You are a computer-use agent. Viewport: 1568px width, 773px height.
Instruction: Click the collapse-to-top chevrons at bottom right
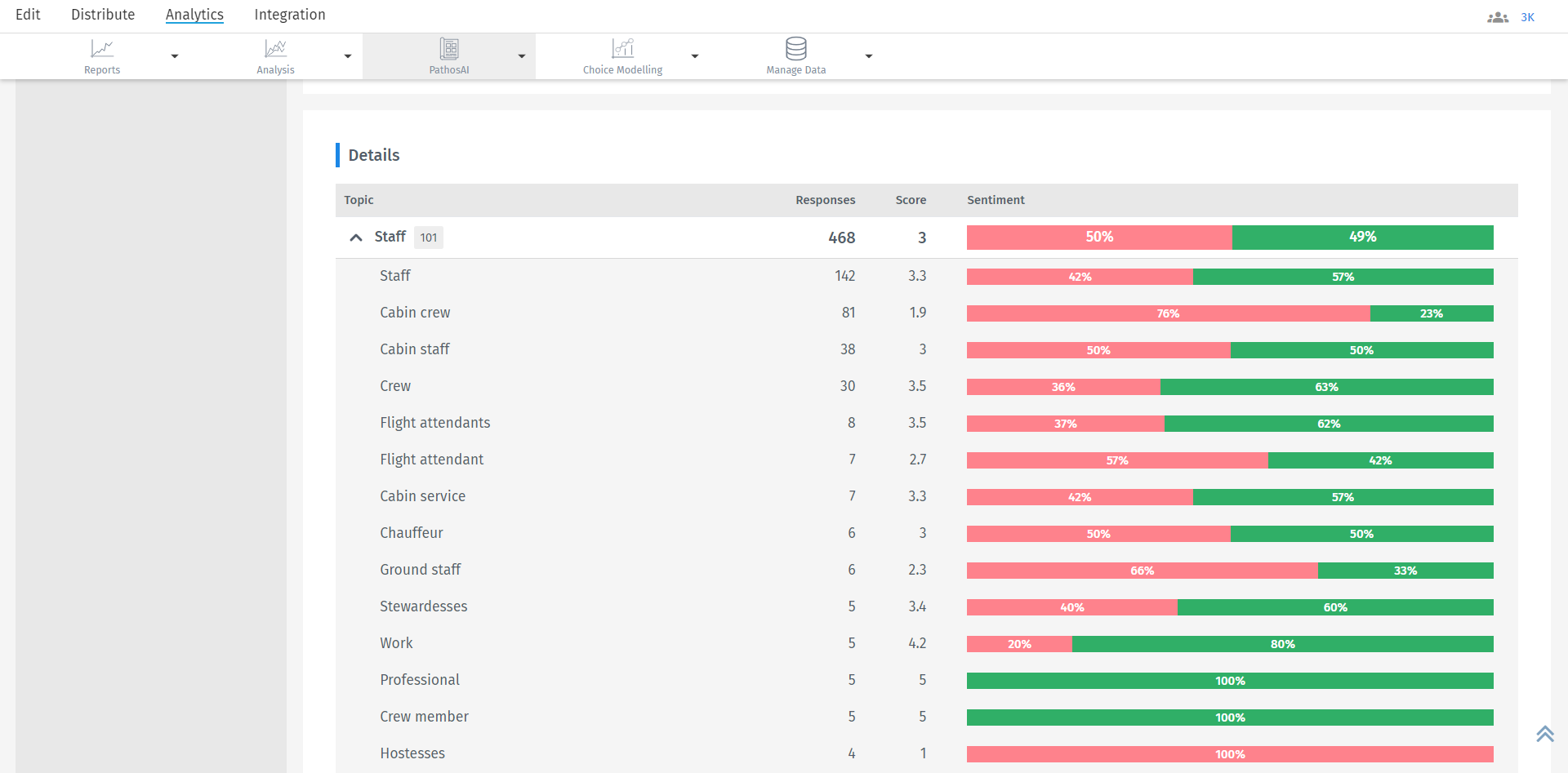[1544, 733]
